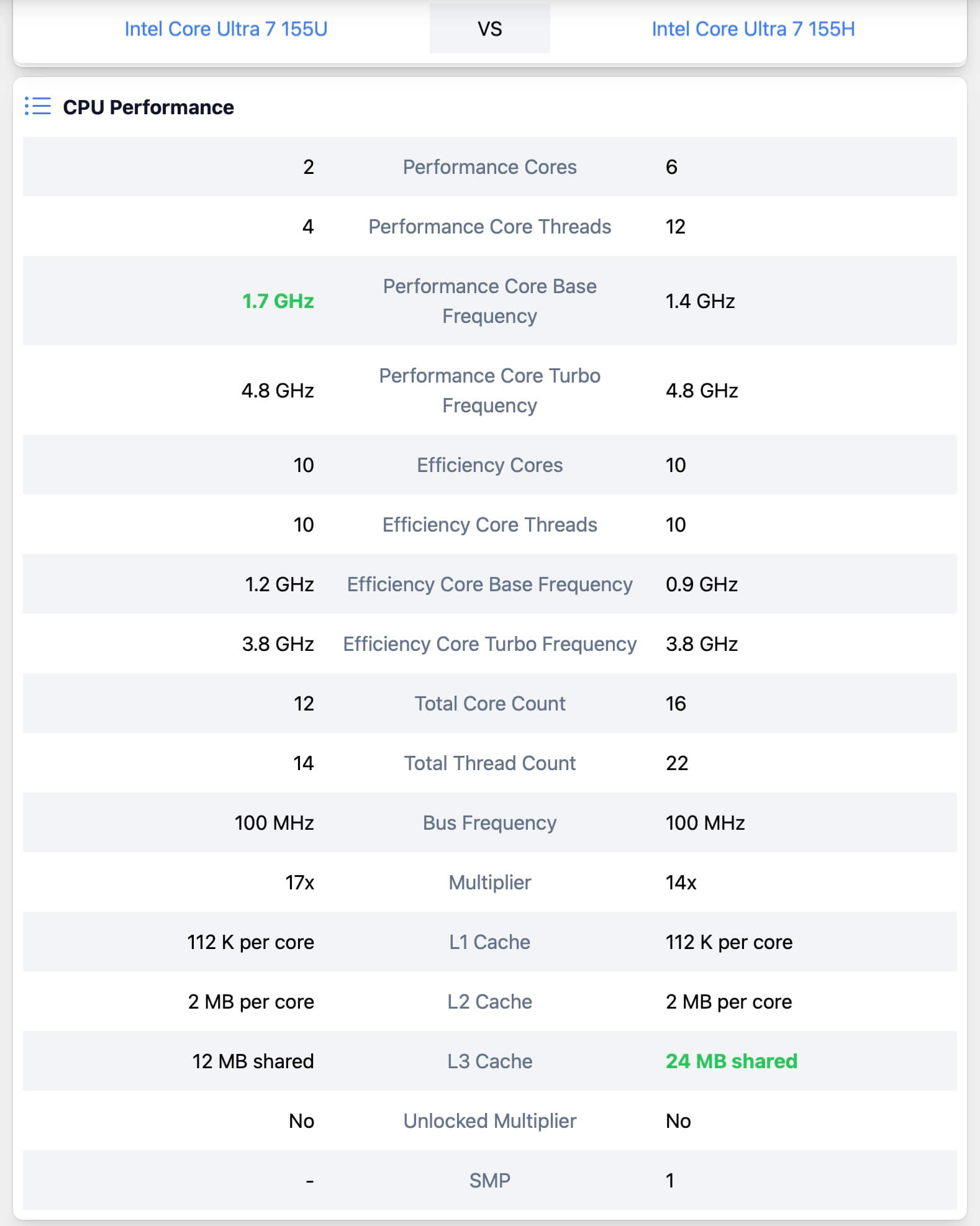Click the green 24 MB shared value
This screenshot has height=1226, width=980.
(x=731, y=1061)
